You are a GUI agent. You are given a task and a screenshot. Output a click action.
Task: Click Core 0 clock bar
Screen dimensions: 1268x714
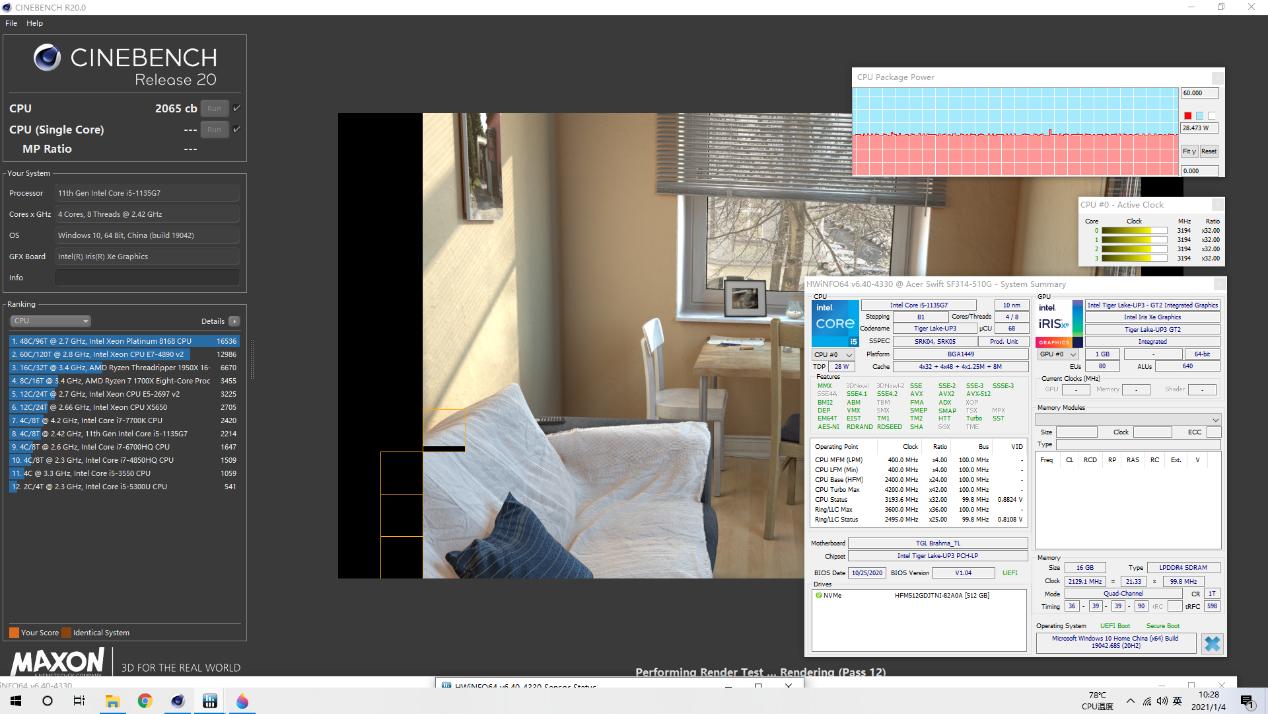pos(1134,230)
